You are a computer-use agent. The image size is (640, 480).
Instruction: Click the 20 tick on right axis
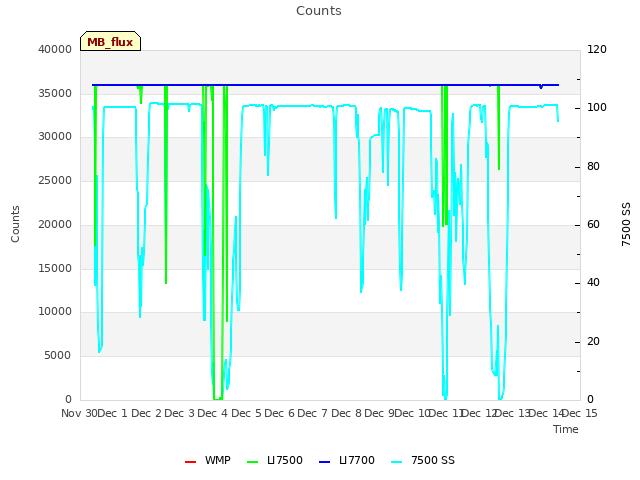[593, 342]
